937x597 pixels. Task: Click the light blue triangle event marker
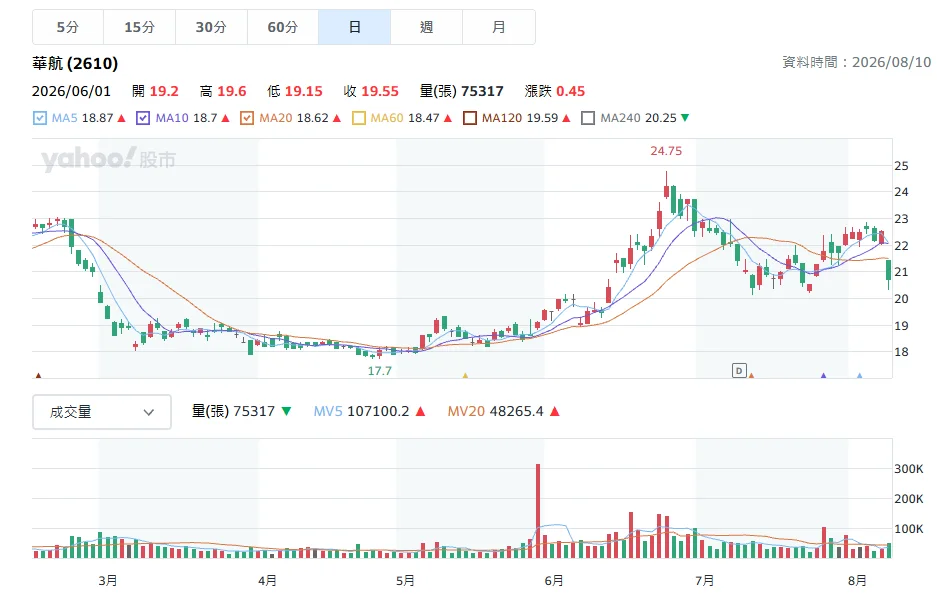[x=860, y=375]
